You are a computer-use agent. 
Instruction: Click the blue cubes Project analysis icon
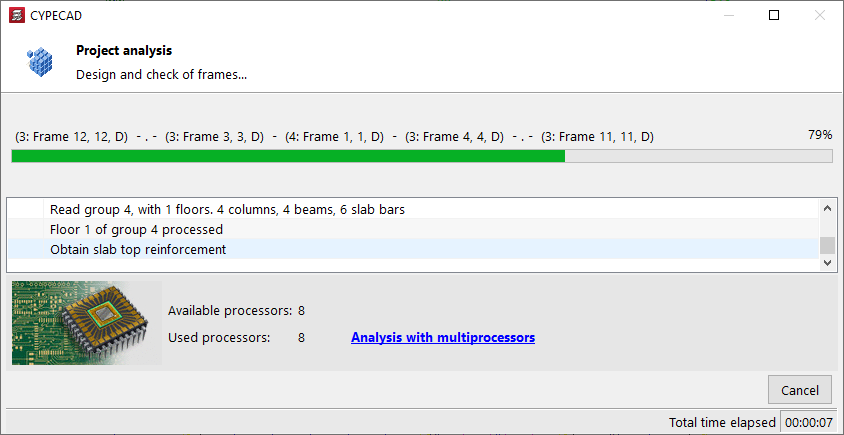40,62
